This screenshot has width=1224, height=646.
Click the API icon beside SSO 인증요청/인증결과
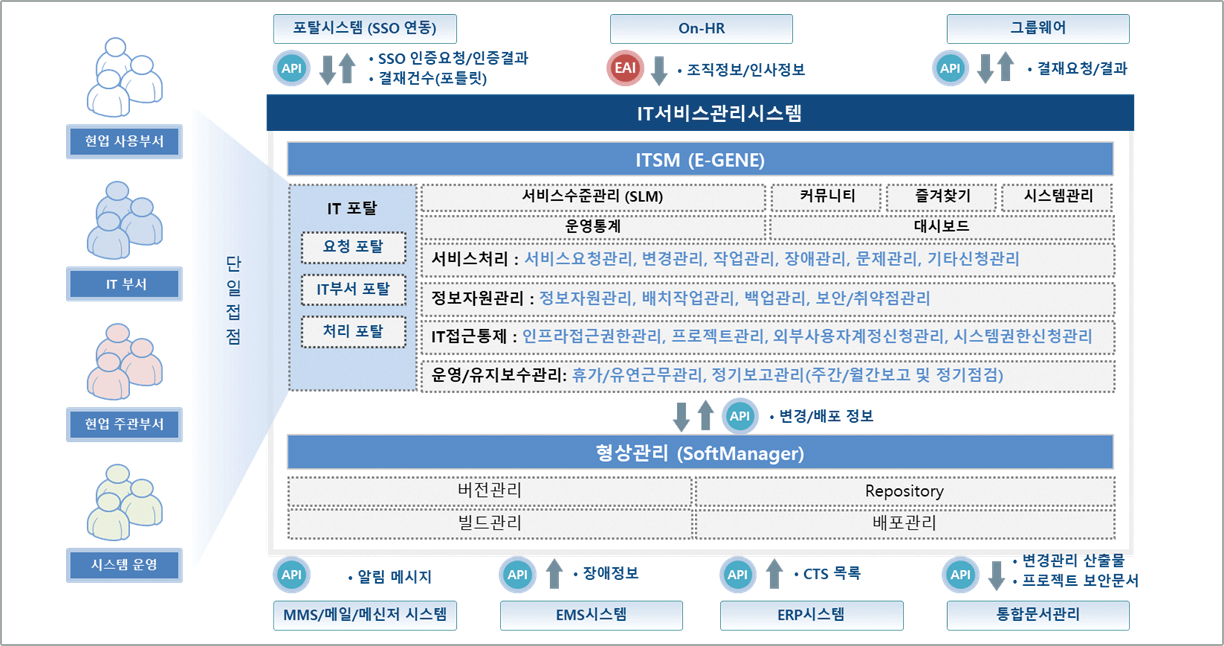coord(291,69)
